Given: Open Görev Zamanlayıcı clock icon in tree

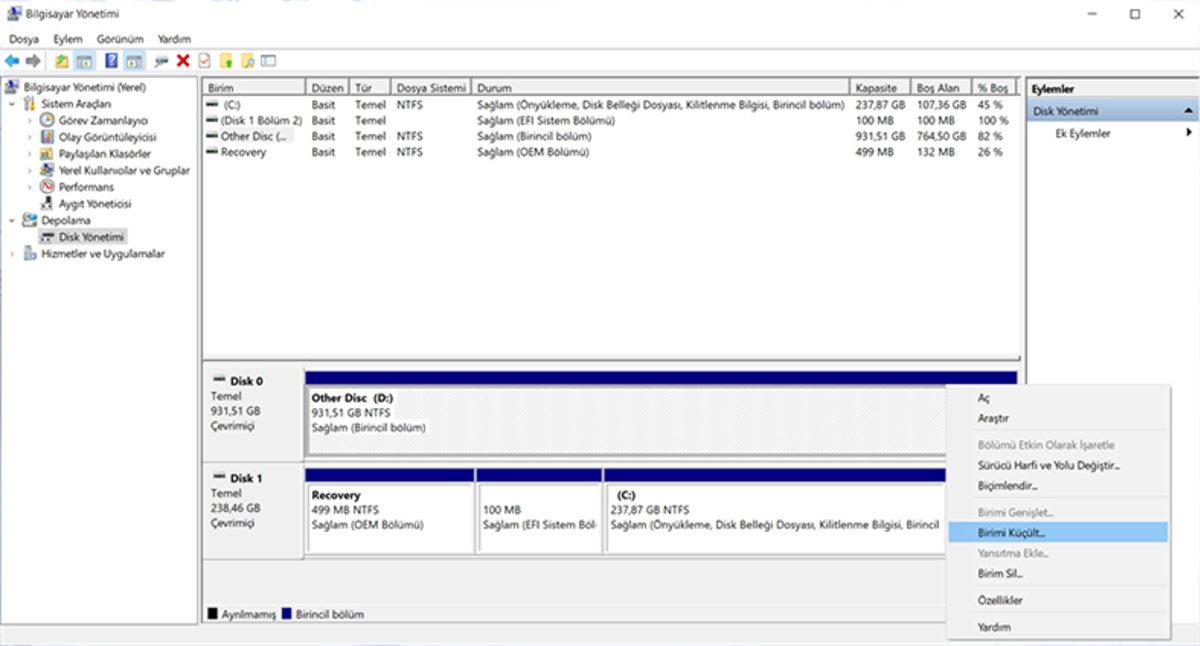Looking at the screenshot, I should point(48,120).
